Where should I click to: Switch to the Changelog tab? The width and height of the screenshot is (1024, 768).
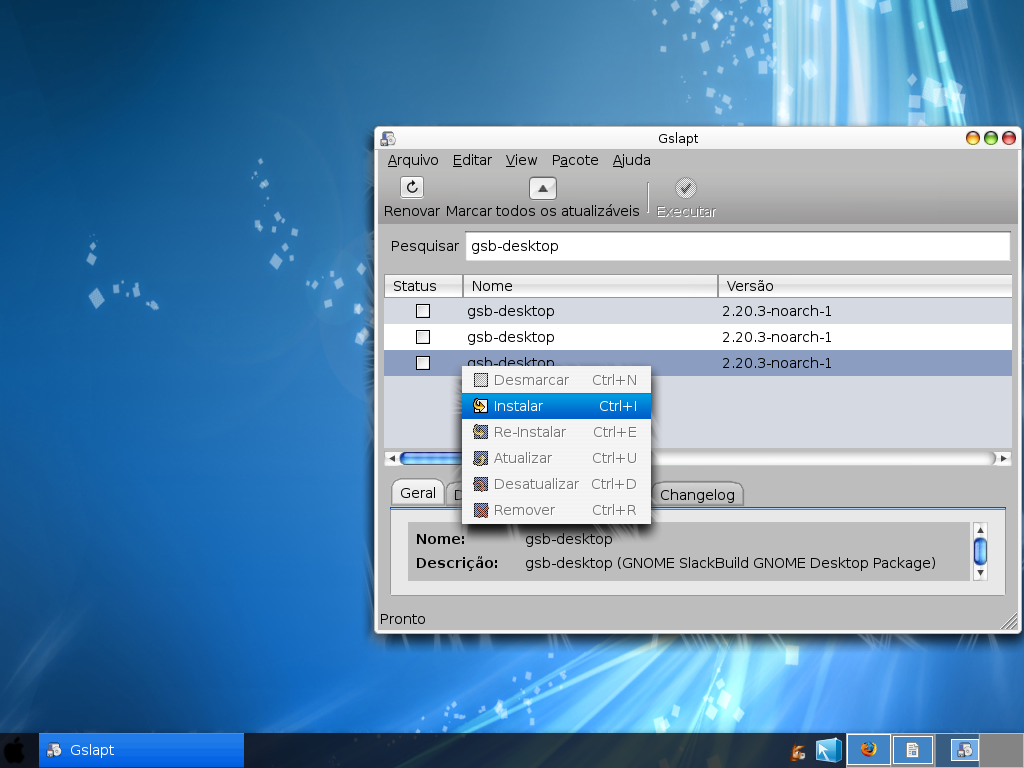click(697, 494)
